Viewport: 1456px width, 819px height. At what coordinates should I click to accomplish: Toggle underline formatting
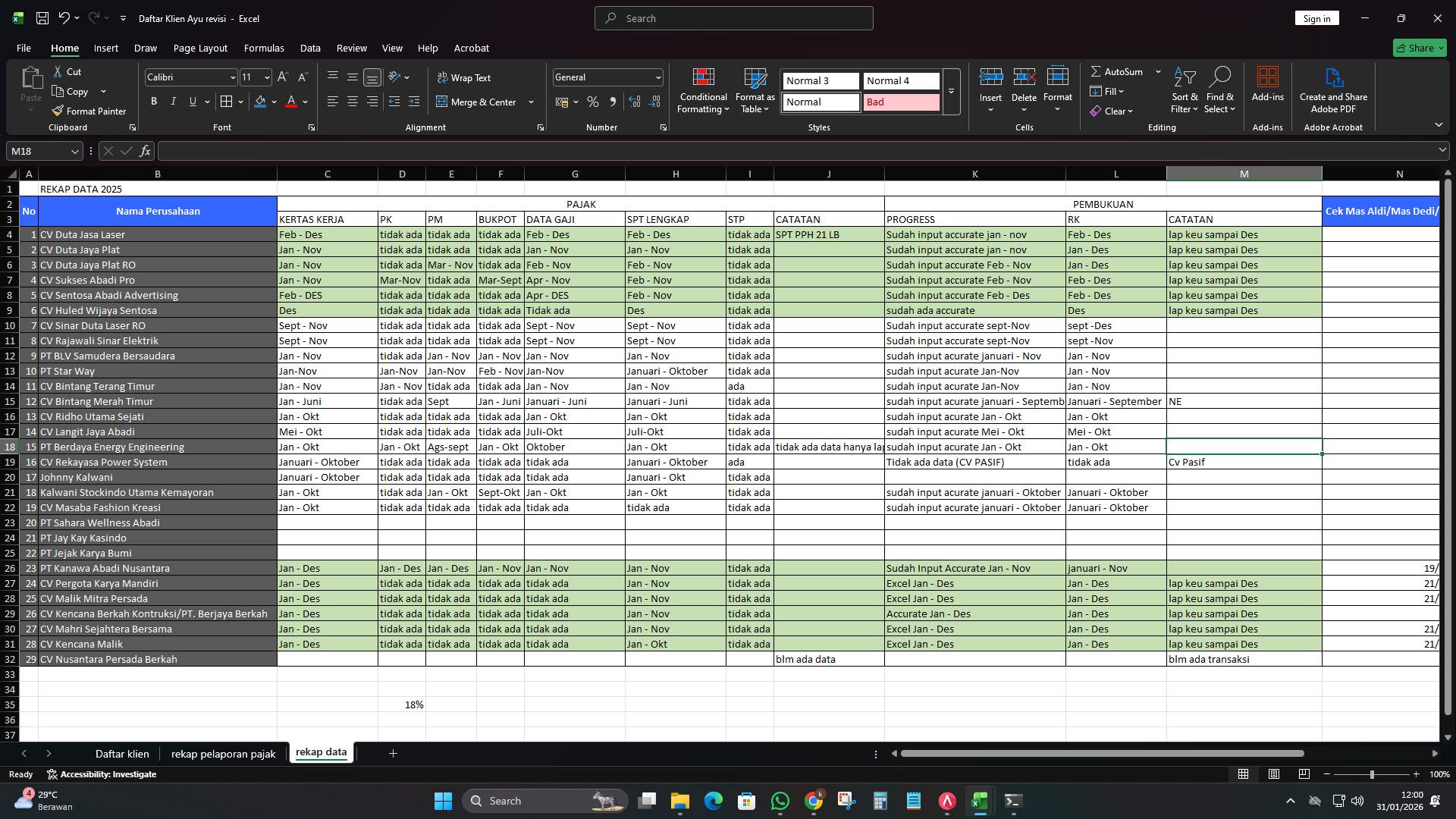(192, 101)
